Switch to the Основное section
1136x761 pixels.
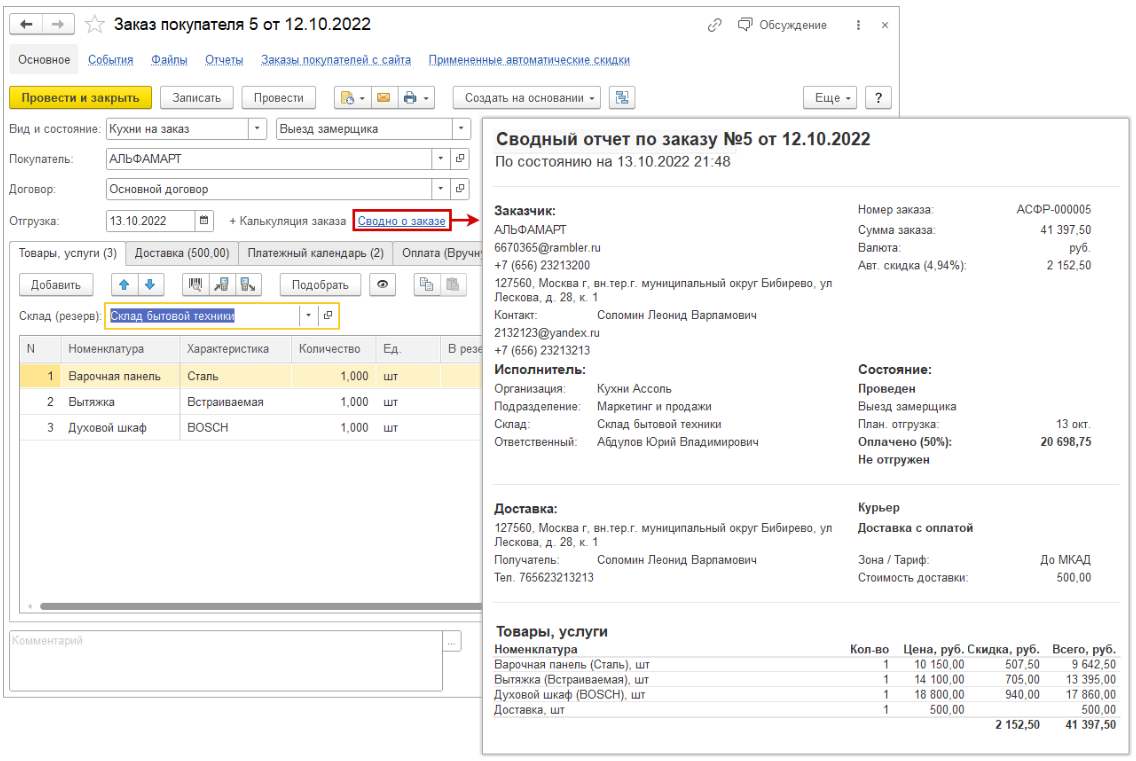coord(44,59)
